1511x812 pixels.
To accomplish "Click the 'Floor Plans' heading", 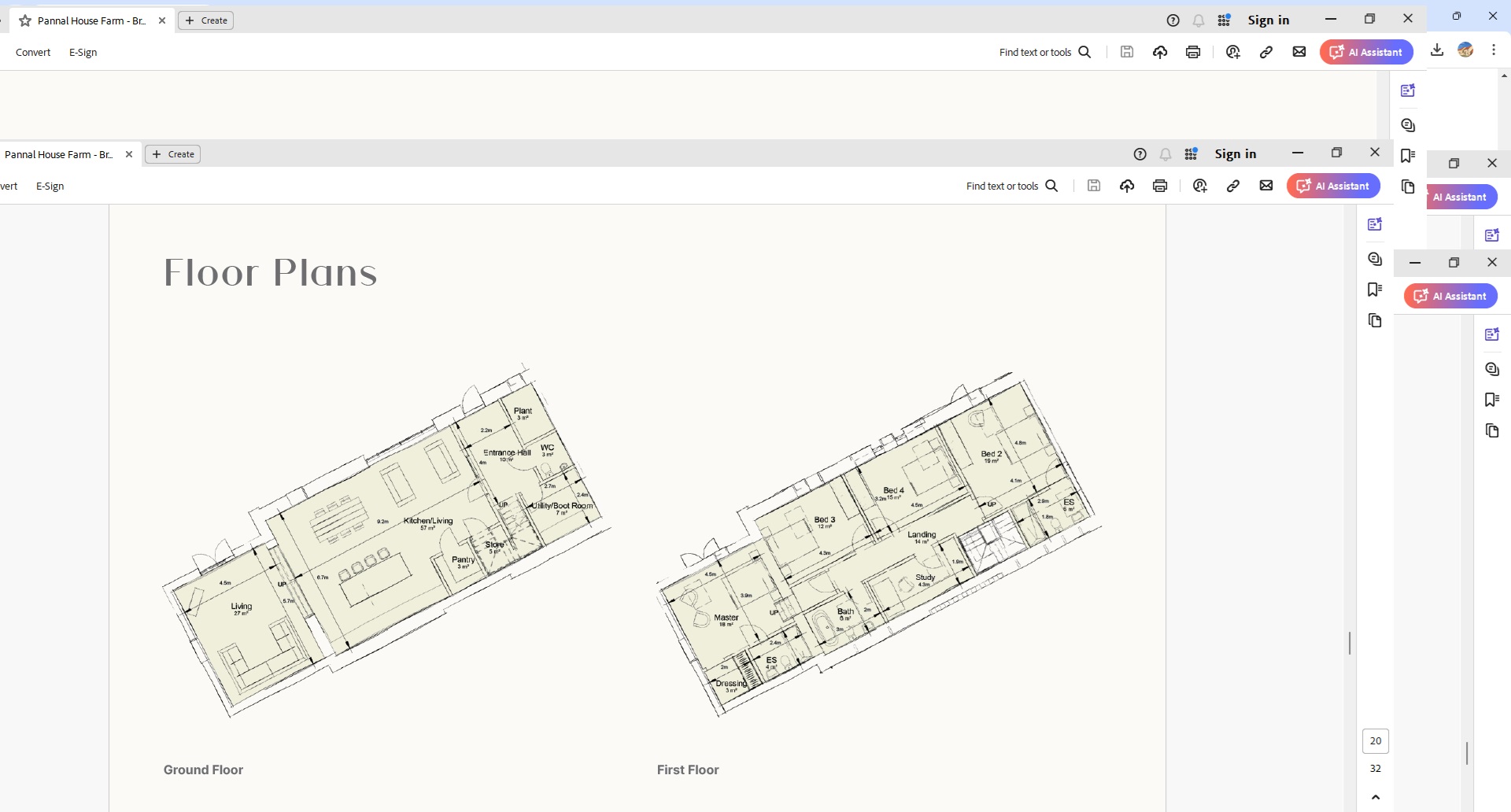I will pos(271,273).
